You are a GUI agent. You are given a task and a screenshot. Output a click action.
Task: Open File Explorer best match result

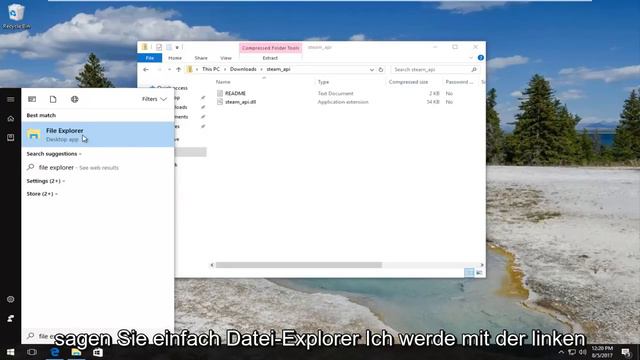click(98, 134)
